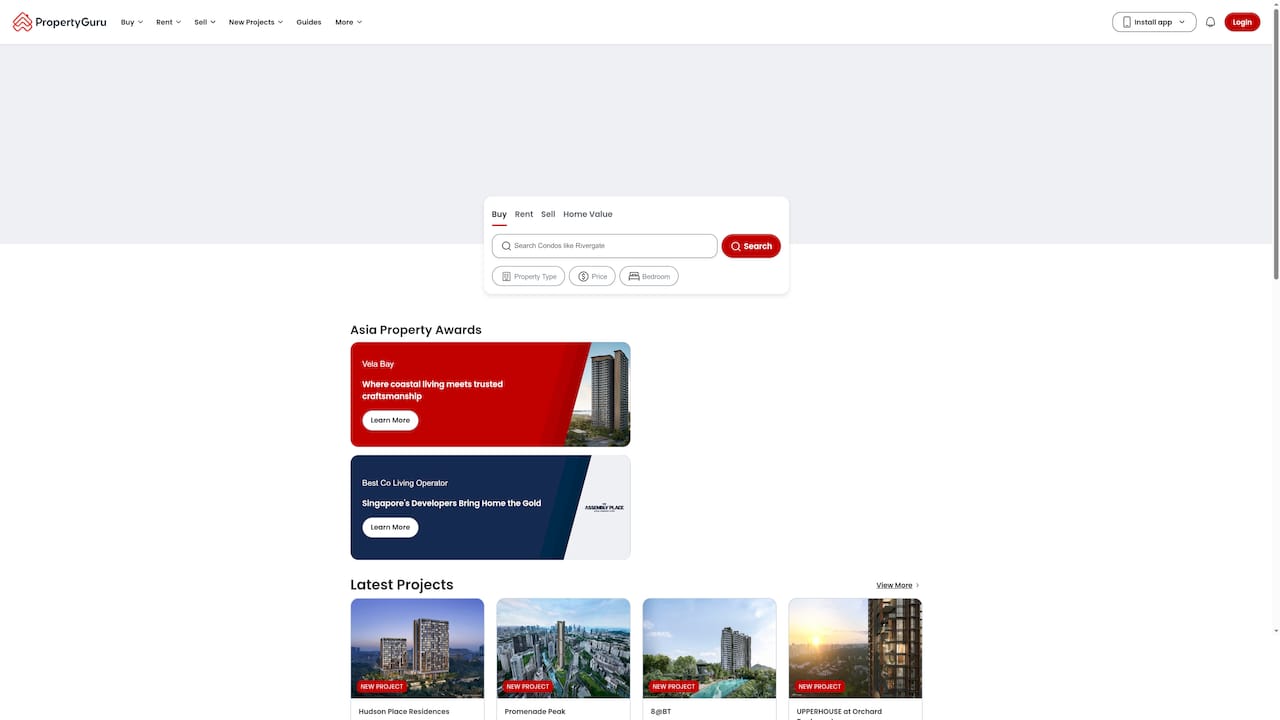This screenshot has height=720, width=1280.
Task: Click the UPPERHOUSE at Orchard title
Action: (x=839, y=713)
